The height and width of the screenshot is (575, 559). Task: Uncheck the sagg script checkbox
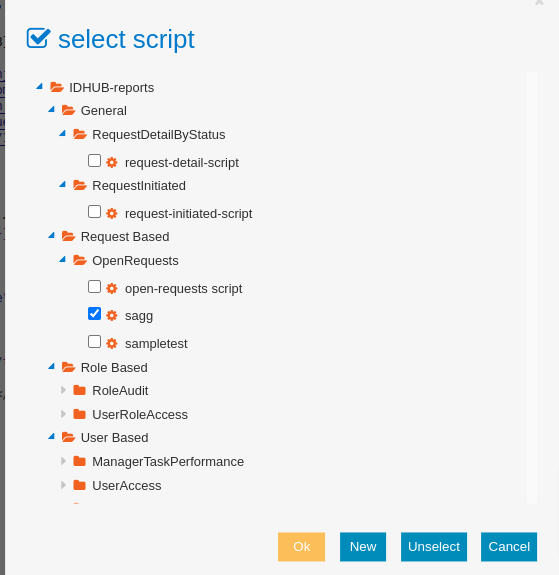(94, 314)
